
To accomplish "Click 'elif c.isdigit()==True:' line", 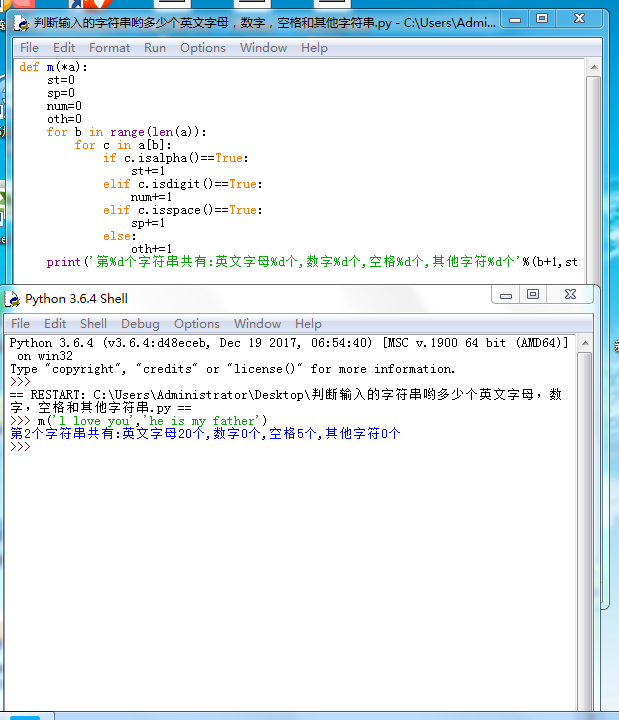I will point(183,184).
